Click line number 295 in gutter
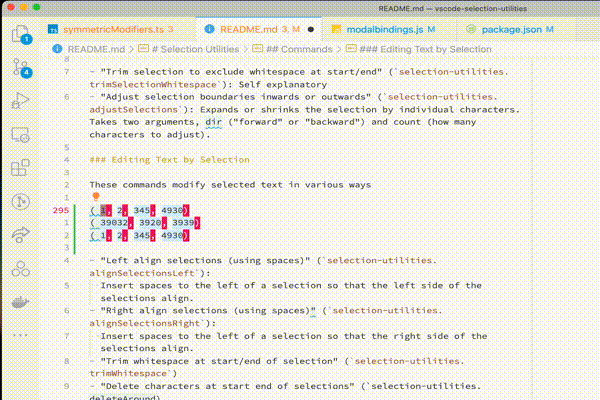 coord(61,210)
